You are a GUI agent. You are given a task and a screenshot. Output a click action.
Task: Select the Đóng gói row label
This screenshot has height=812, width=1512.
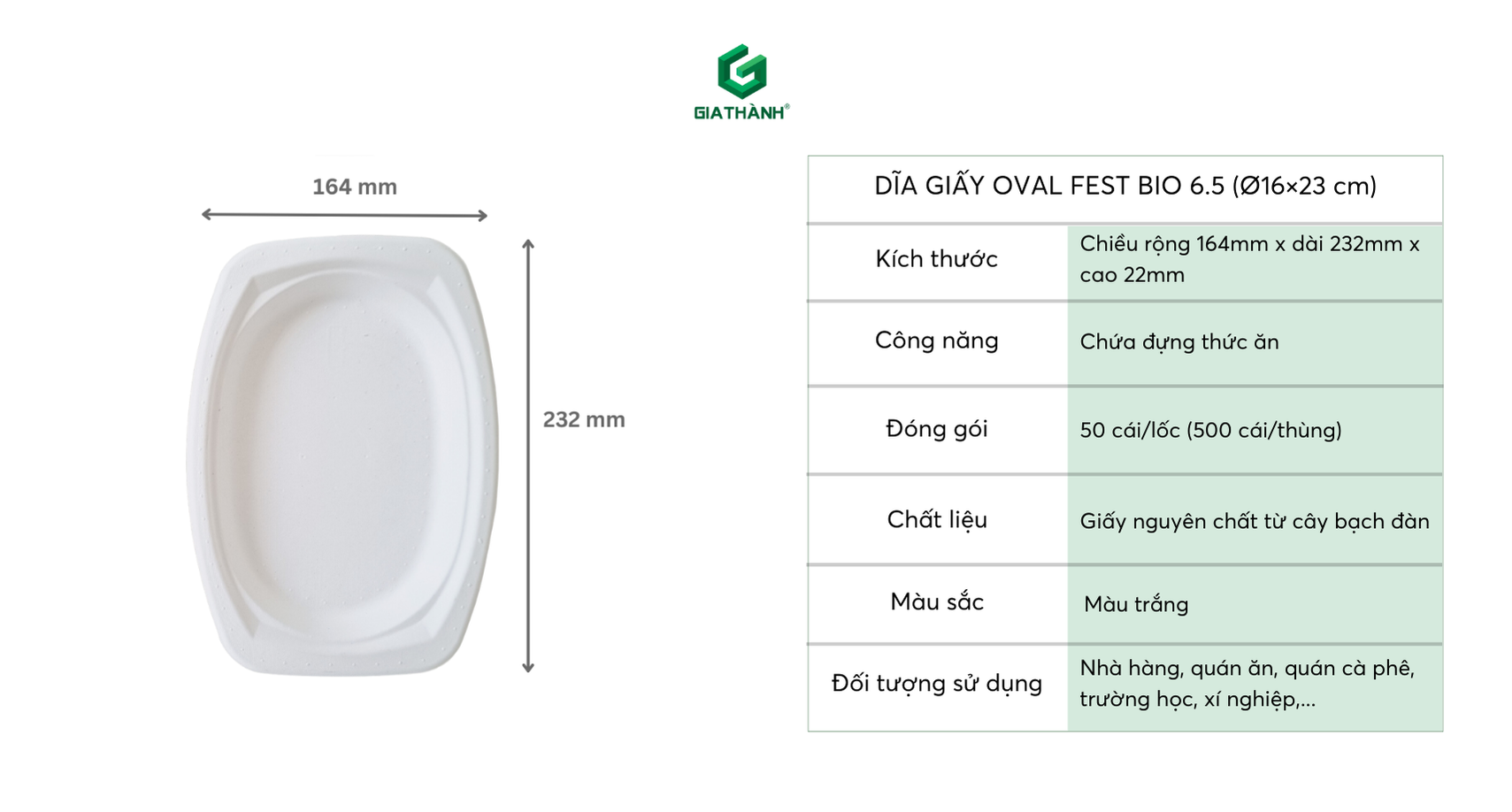(936, 429)
